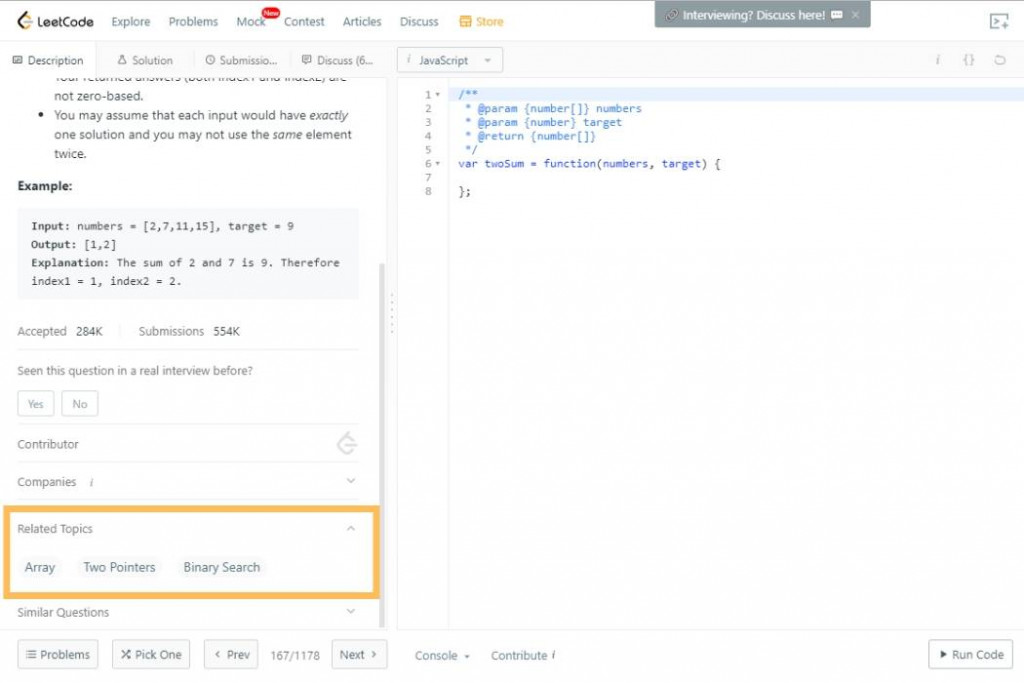Click the Two Pointers topic tag
Screen dimensions: 1024x683
(x=120, y=567)
